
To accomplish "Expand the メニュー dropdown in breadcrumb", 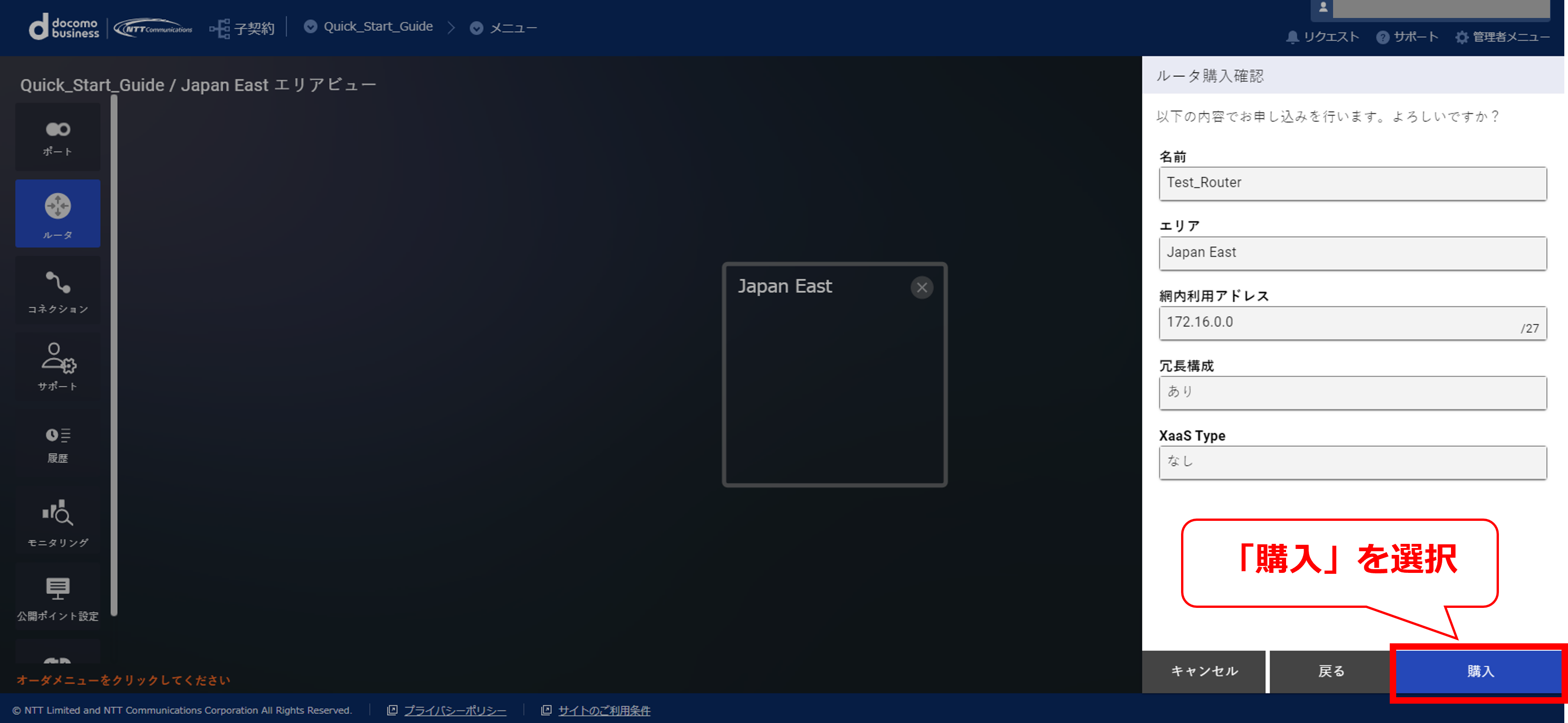I will (477, 28).
